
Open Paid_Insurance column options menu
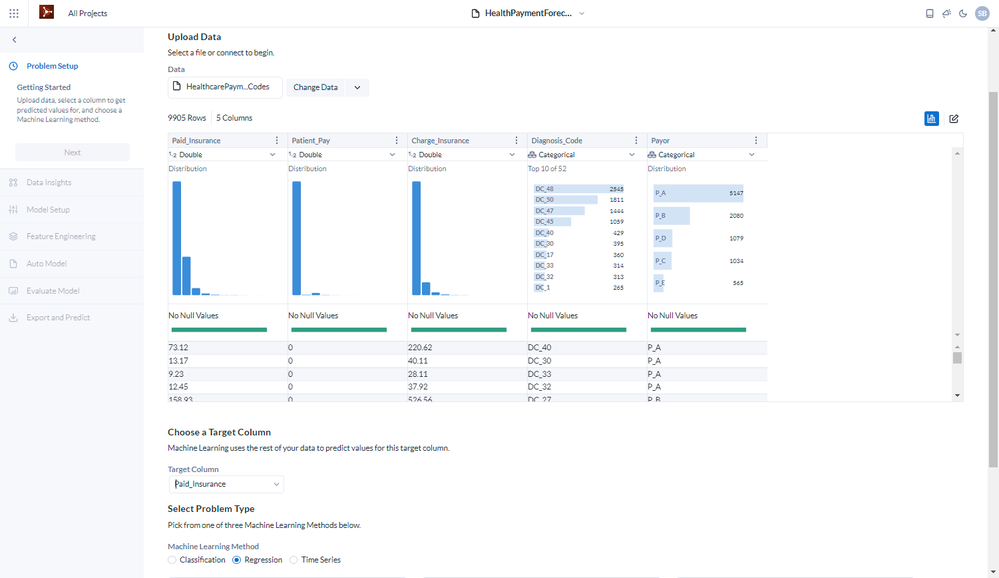277,140
